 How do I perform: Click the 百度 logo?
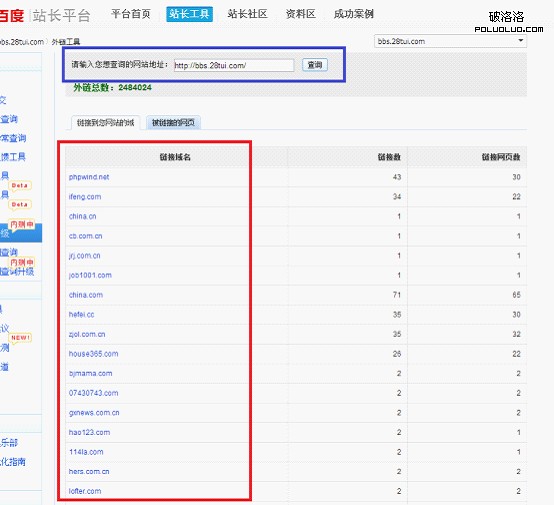coord(11,16)
